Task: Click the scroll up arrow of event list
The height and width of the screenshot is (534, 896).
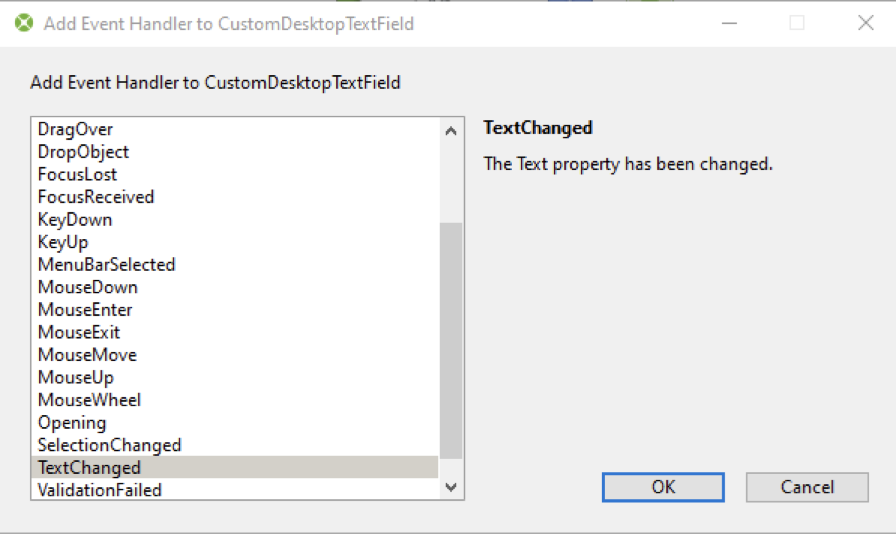Action: (x=451, y=131)
